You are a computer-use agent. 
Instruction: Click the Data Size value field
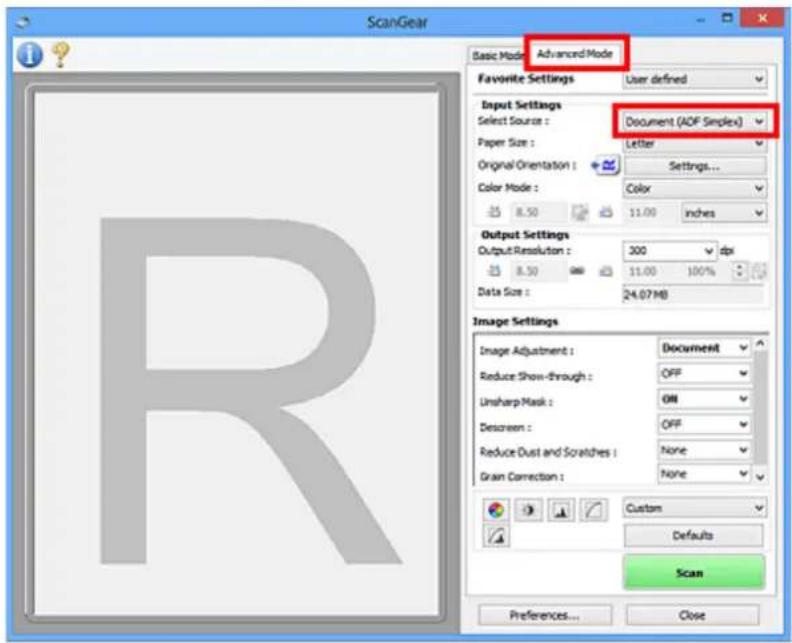tap(693, 294)
